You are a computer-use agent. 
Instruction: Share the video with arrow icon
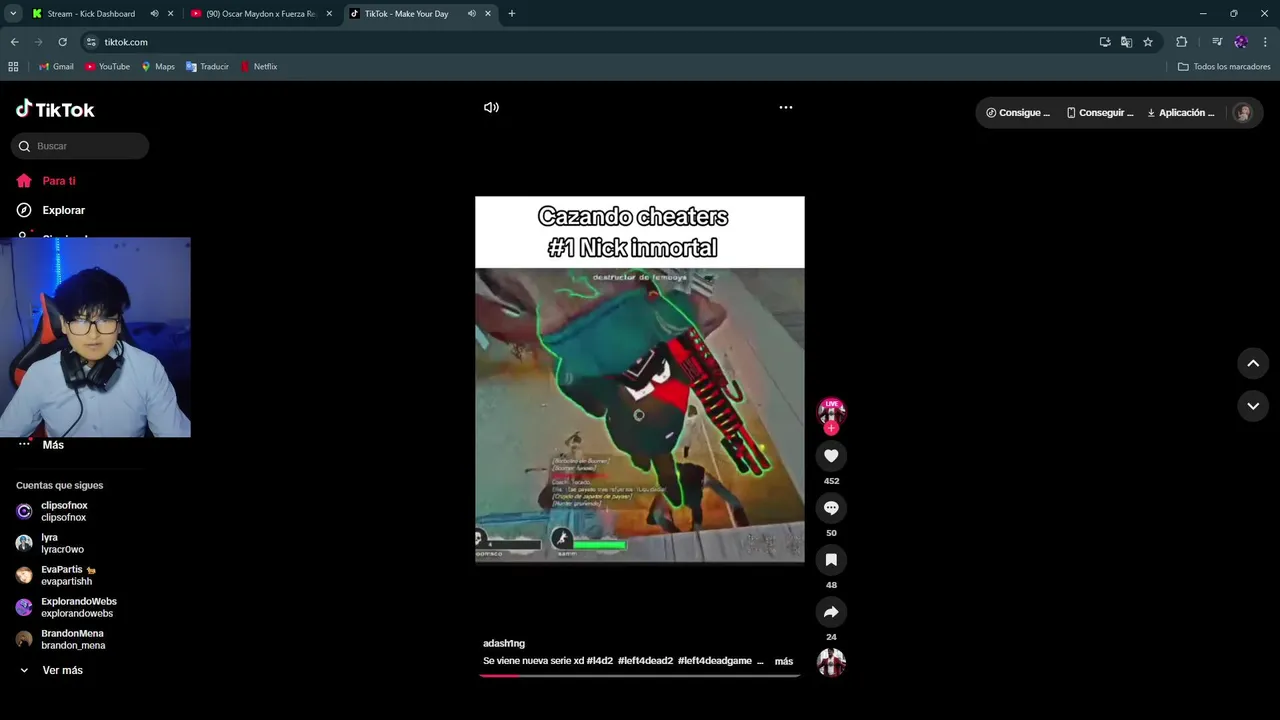831,612
